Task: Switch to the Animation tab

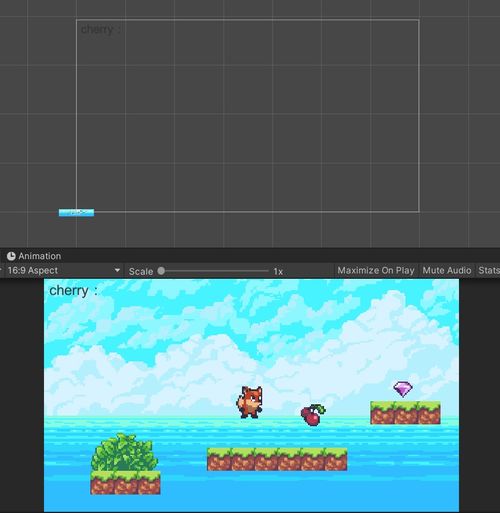Action: (x=34, y=256)
